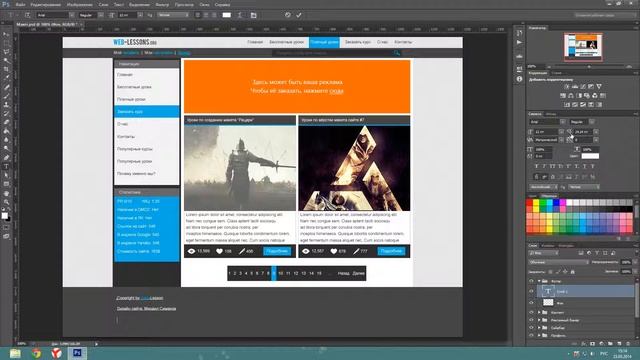Open File Explorer from the taskbar
The width and height of the screenshot is (640, 360).
(x=15, y=353)
